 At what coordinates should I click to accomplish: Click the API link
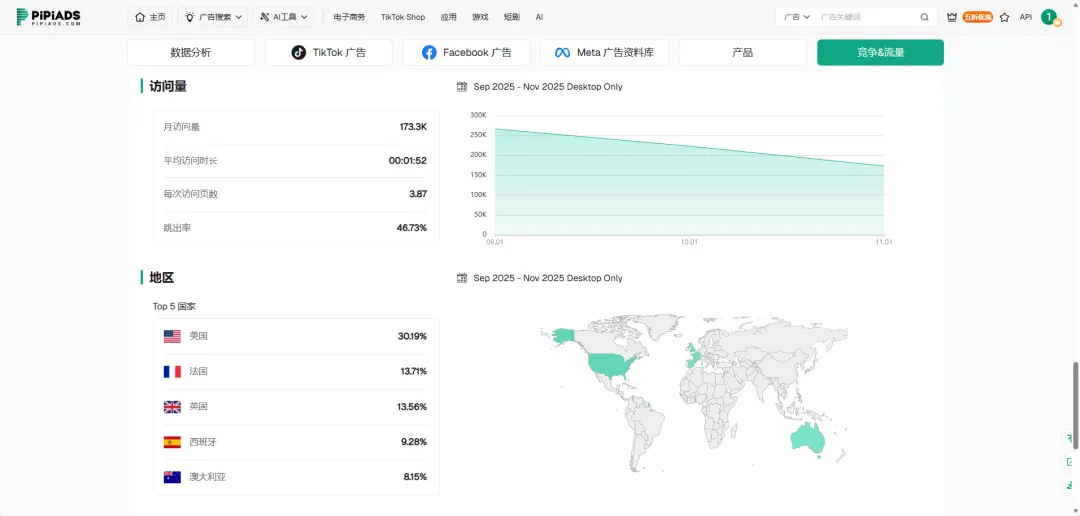pos(1025,17)
